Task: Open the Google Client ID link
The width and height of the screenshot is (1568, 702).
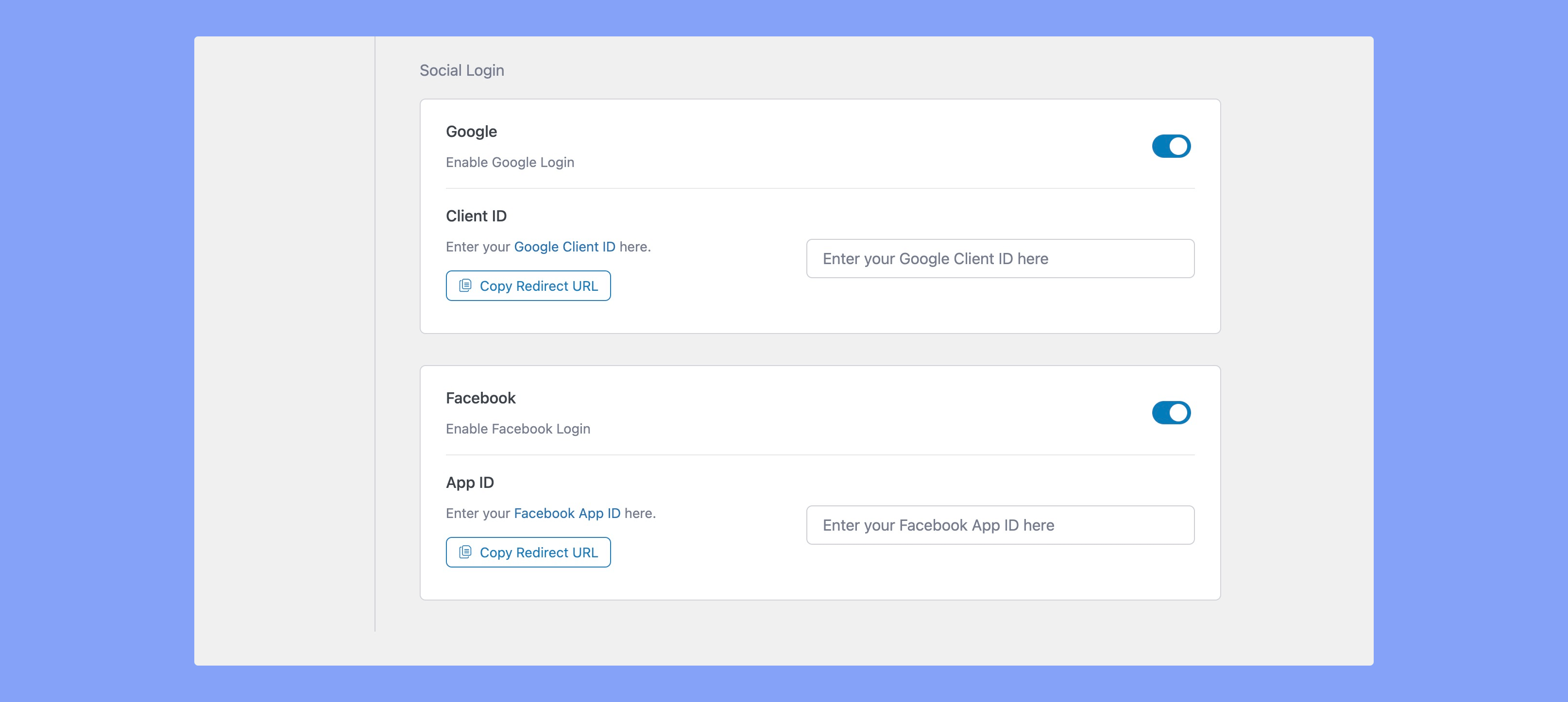Action: coord(565,246)
